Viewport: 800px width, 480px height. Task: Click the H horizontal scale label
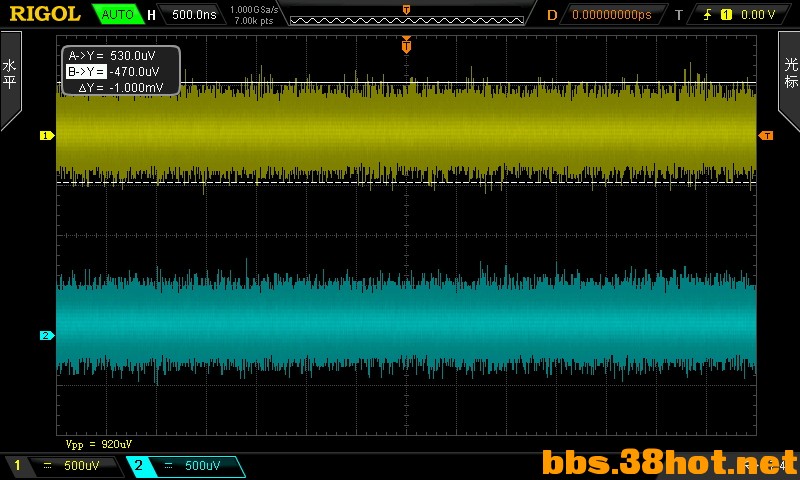[152, 15]
